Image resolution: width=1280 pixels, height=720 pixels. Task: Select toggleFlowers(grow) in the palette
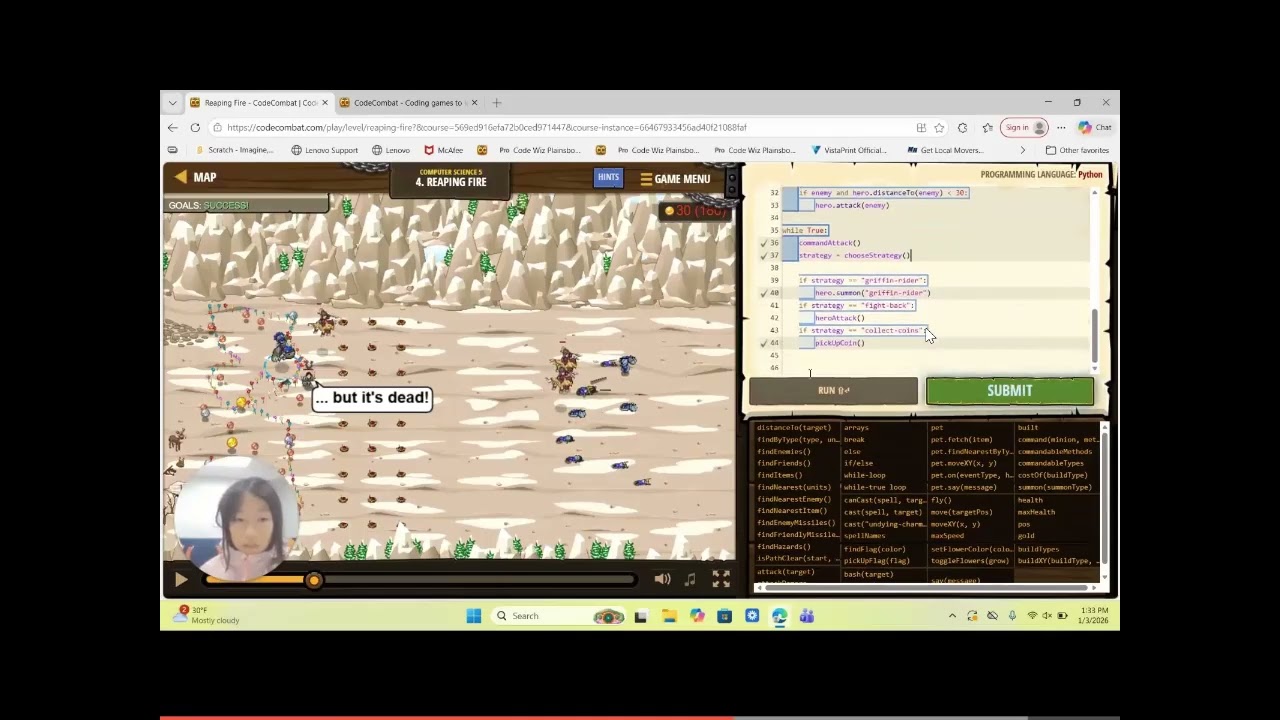tap(970, 561)
